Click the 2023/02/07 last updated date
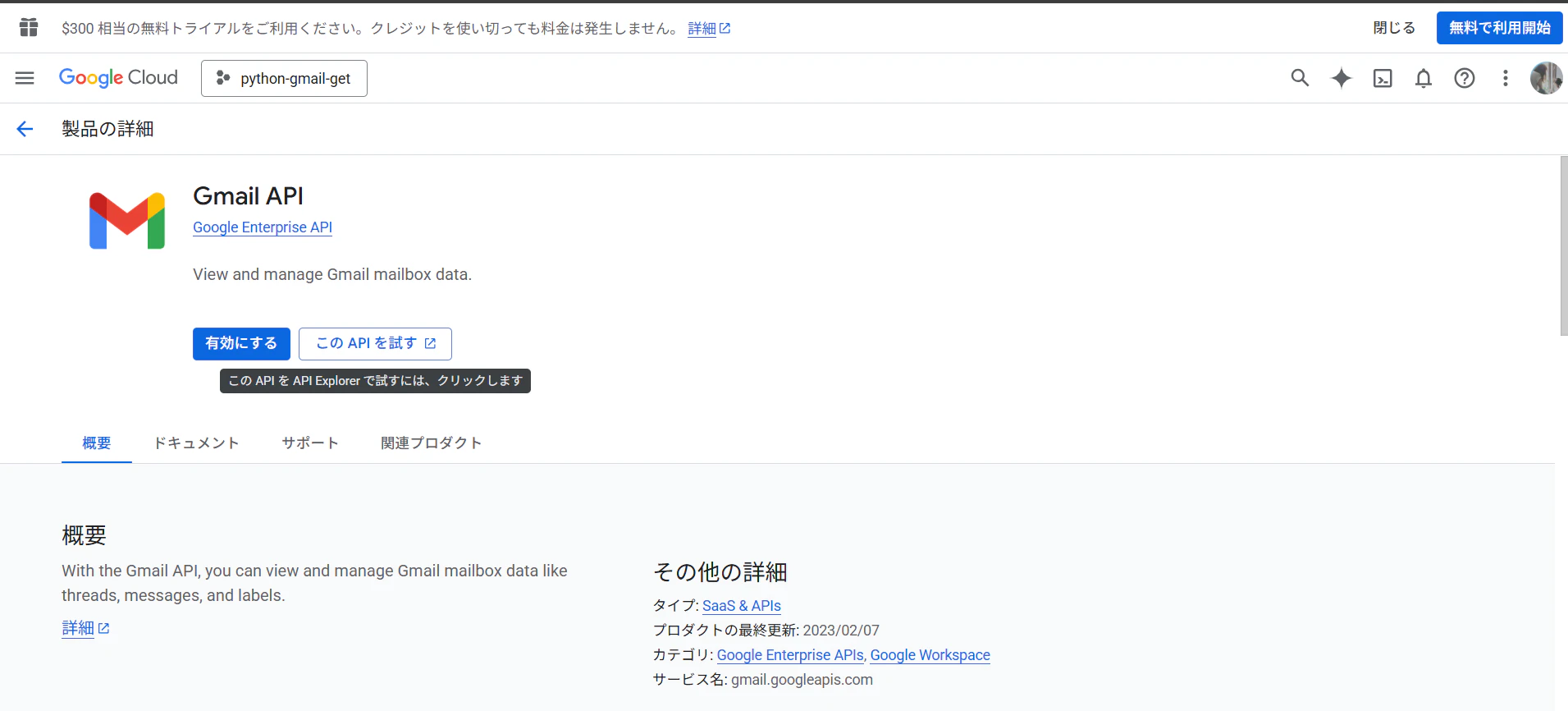This screenshot has width=1568, height=711. point(841,631)
